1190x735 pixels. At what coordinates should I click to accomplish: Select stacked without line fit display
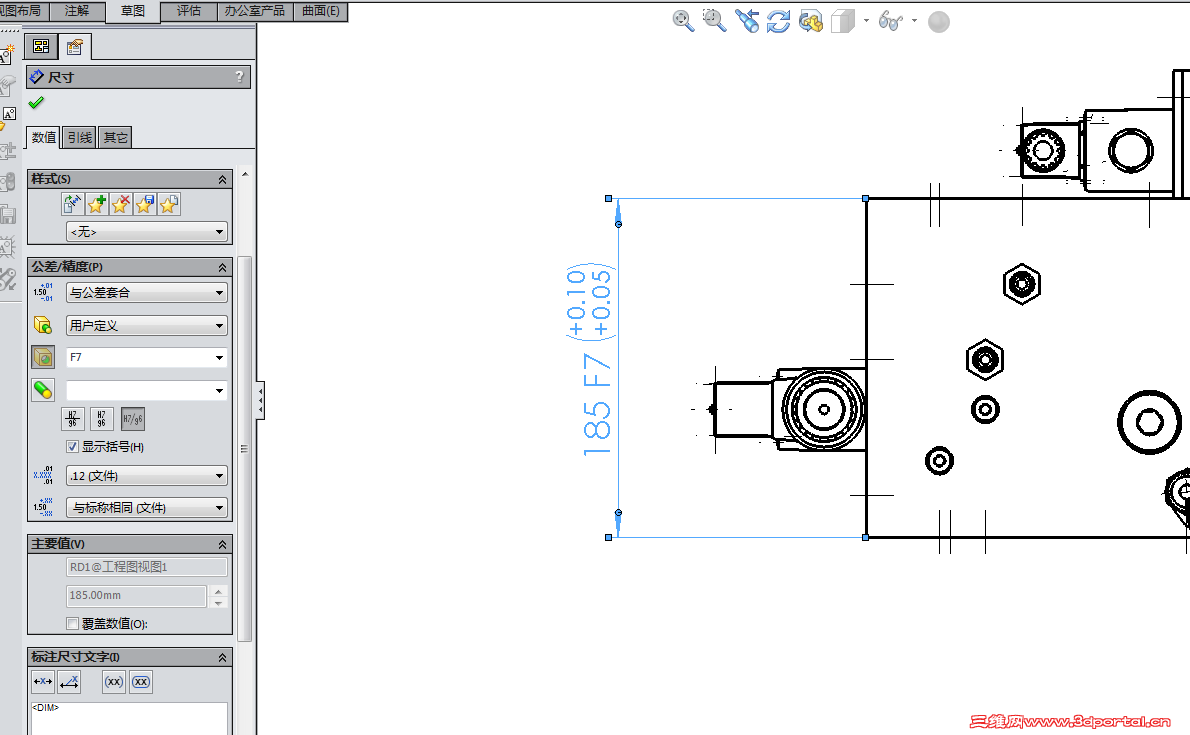click(x=102, y=418)
